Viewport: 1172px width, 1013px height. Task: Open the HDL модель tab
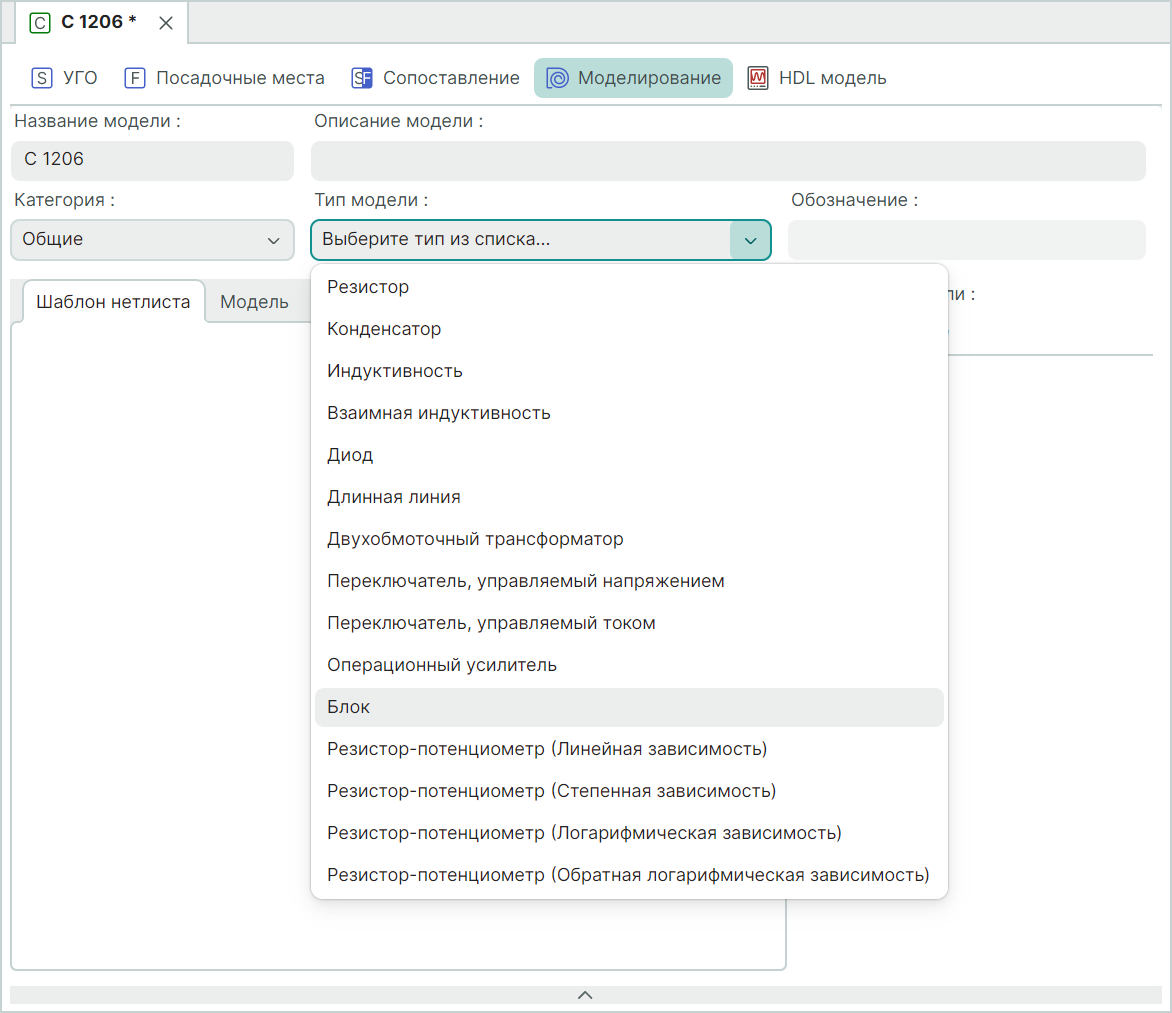click(817, 78)
